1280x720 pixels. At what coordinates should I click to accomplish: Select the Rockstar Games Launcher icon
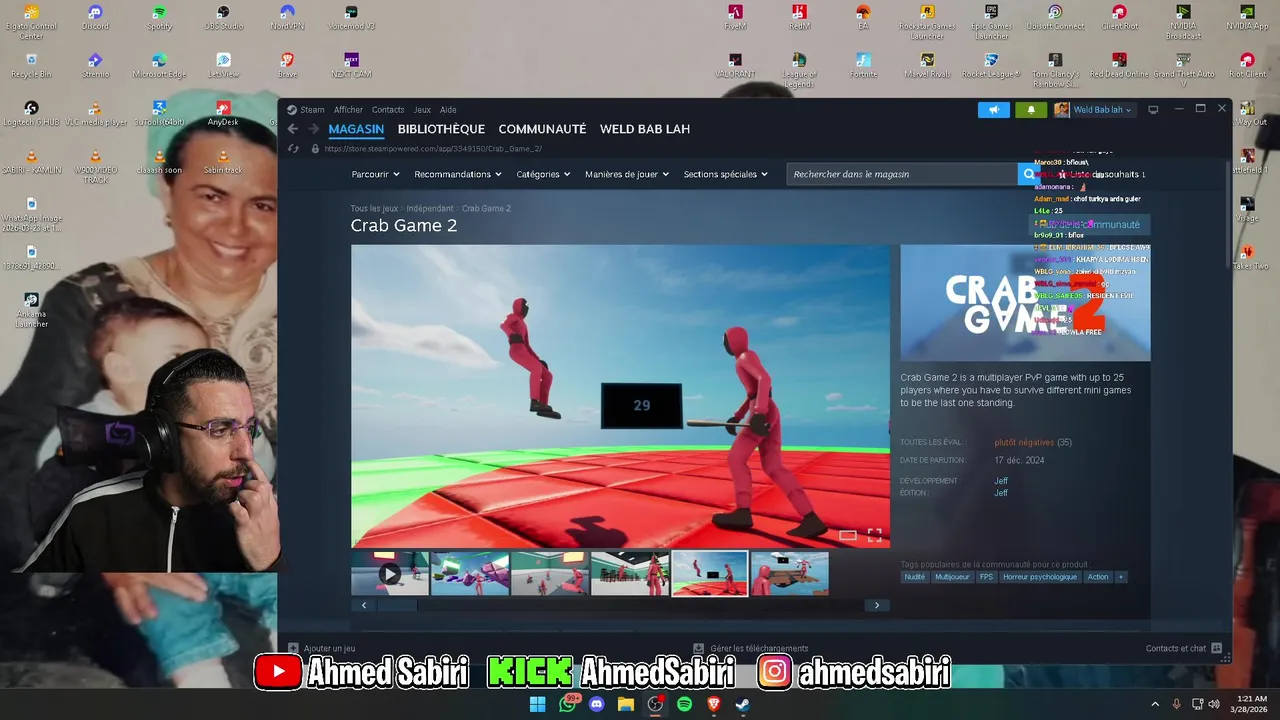pos(927,22)
